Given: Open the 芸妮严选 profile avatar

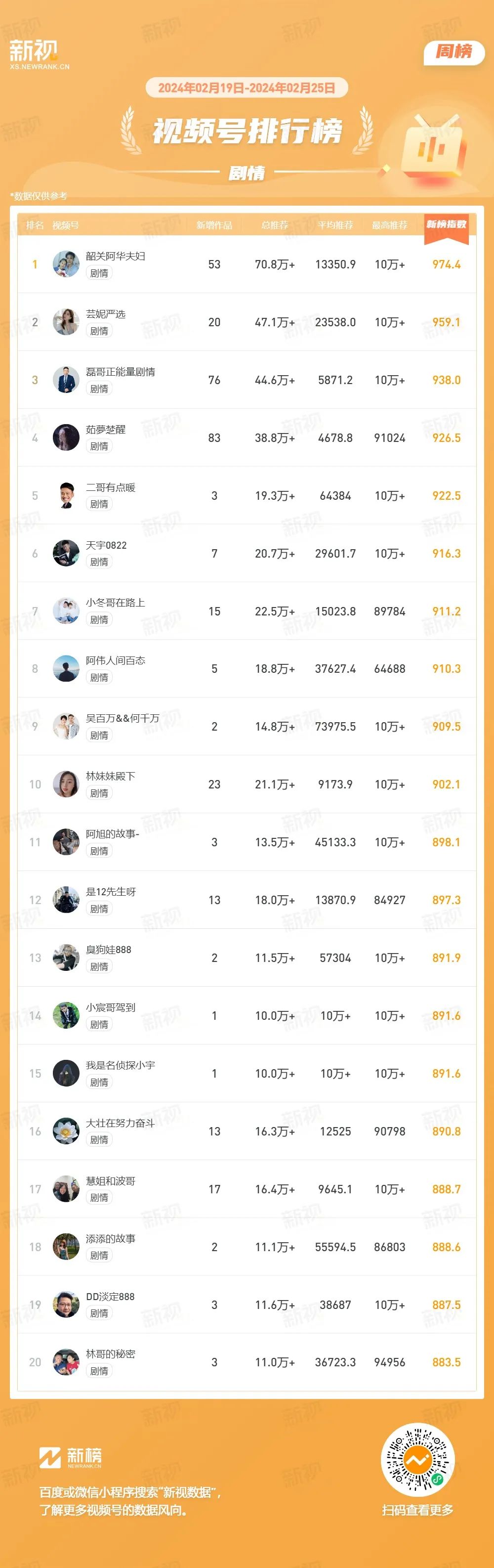Looking at the screenshot, I should click(x=66, y=322).
